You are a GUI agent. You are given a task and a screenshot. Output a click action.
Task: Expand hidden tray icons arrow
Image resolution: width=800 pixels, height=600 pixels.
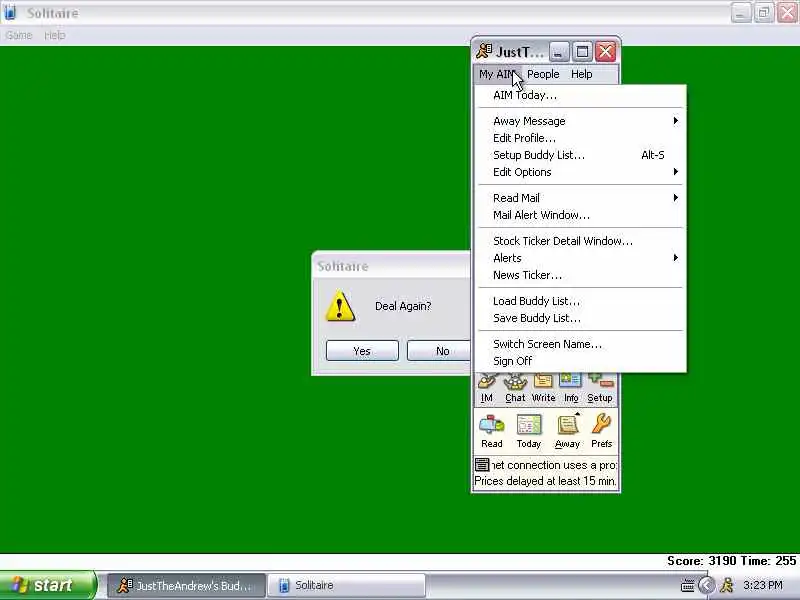coord(707,585)
